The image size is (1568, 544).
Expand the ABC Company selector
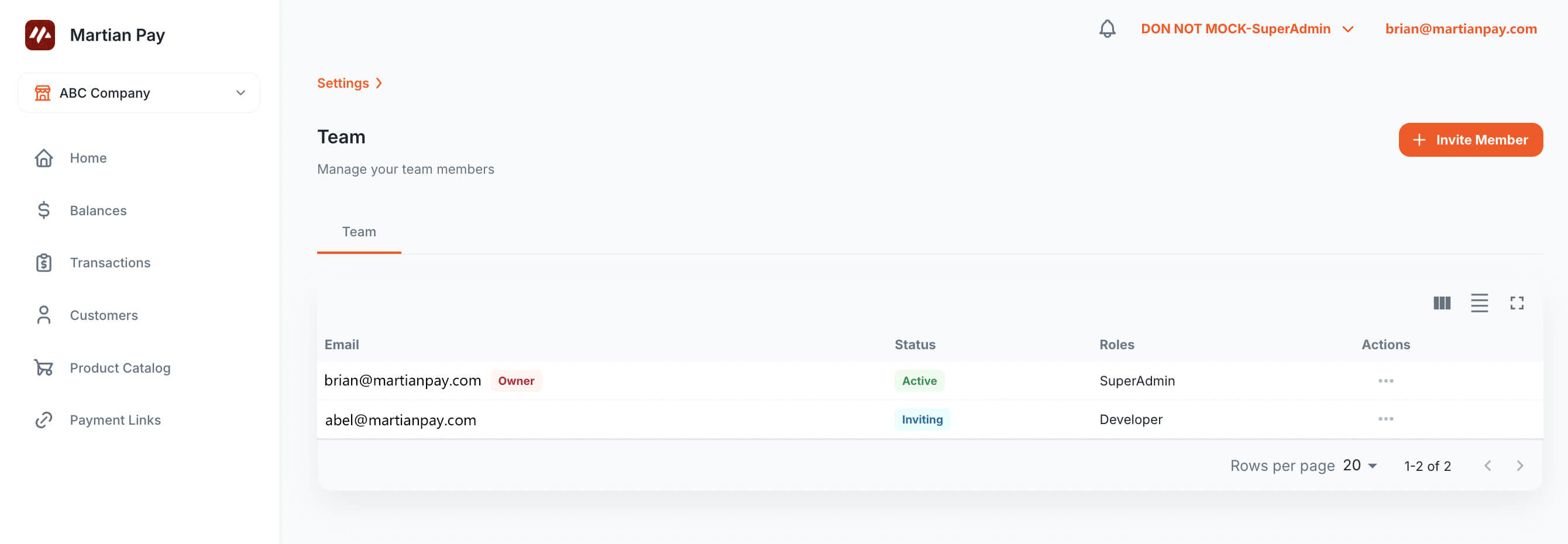[139, 93]
